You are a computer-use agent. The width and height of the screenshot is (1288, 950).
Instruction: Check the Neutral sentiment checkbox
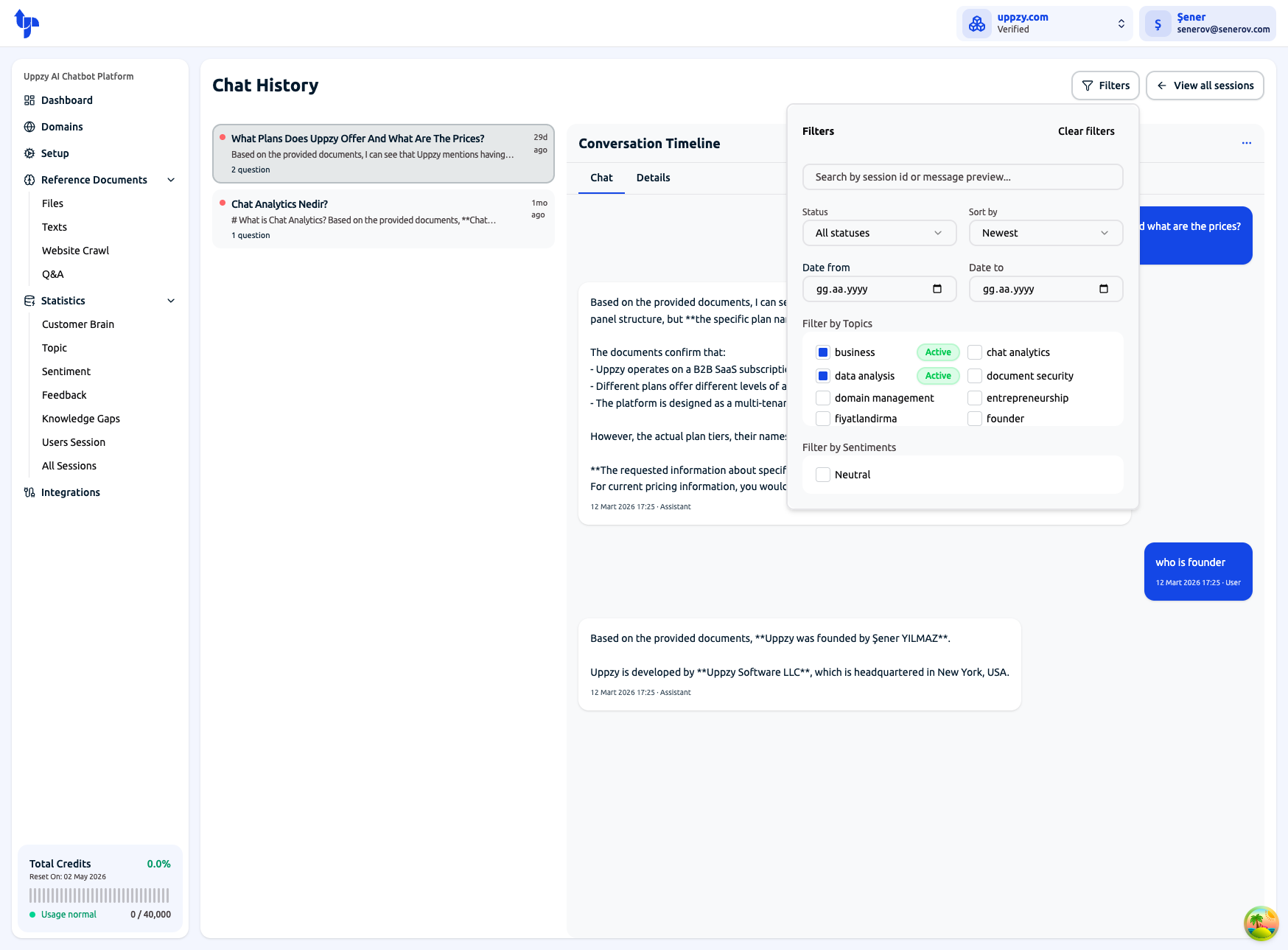pos(823,475)
